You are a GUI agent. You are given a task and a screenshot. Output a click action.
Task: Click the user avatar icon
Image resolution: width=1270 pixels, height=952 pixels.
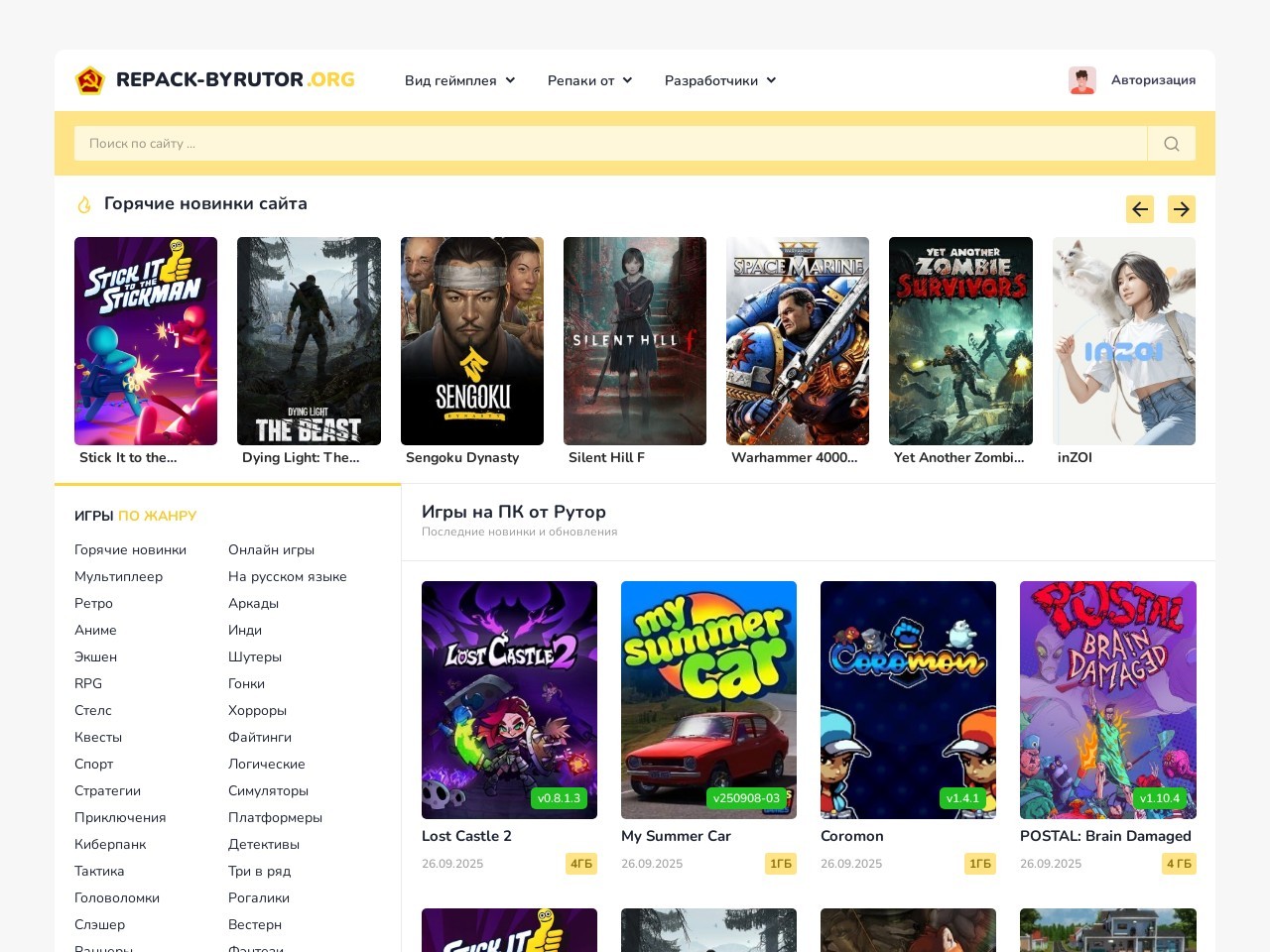pos(1081,80)
